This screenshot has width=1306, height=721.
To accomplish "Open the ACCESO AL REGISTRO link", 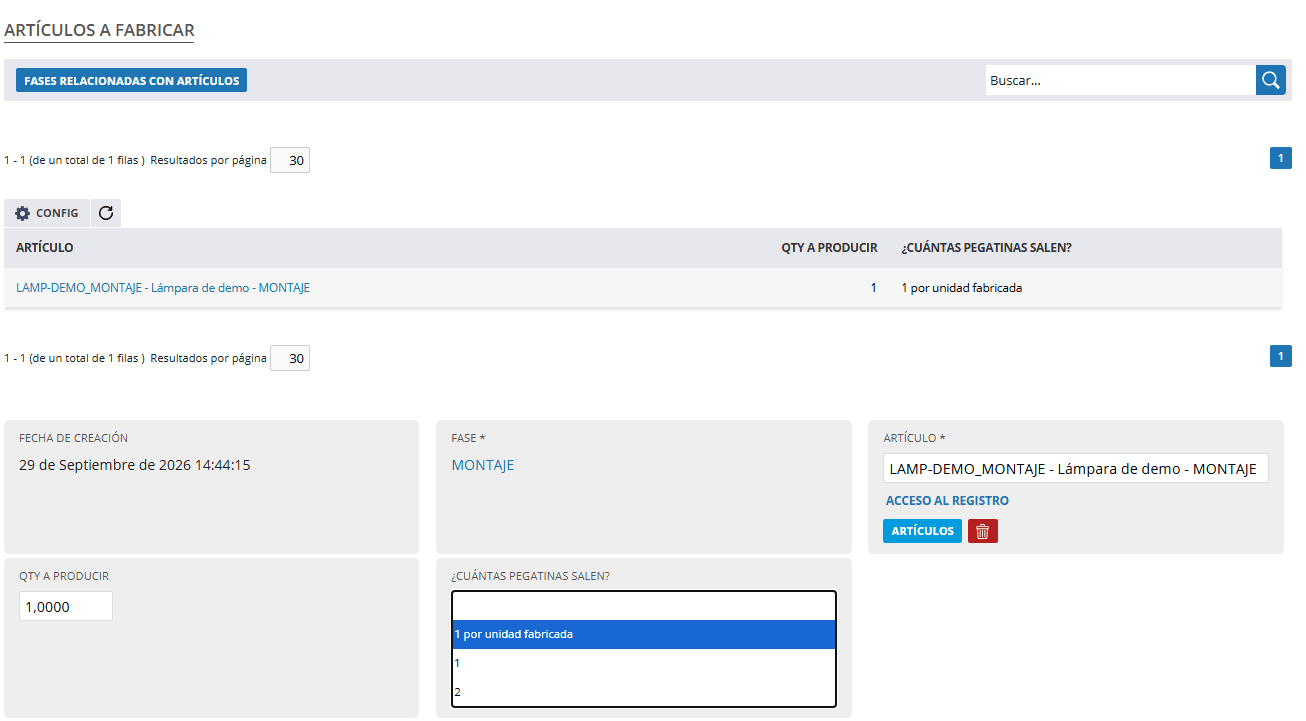I will click(947, 500).
